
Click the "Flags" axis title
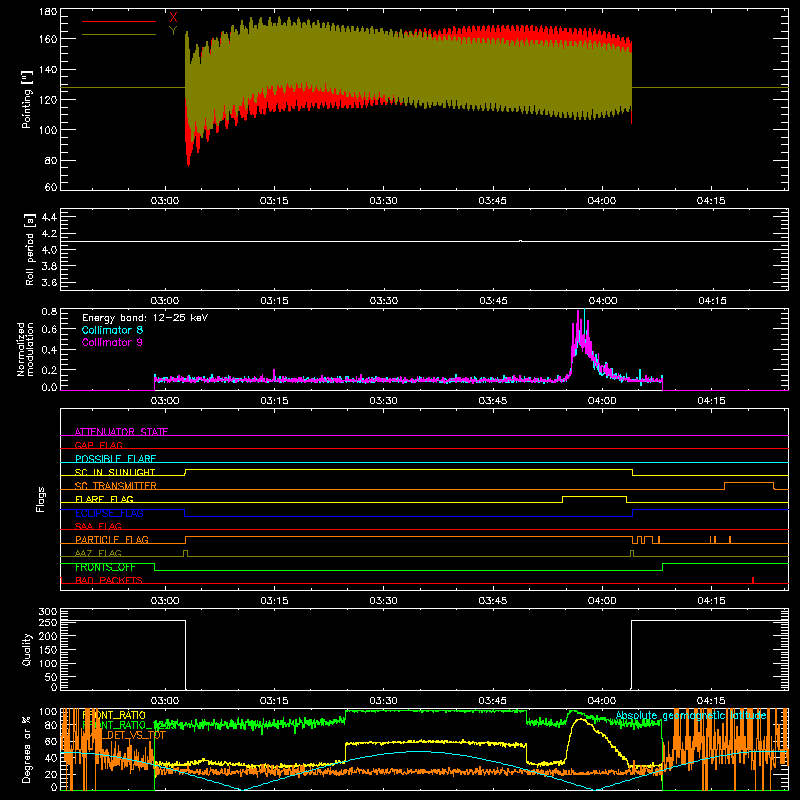(x=40, y=499)
